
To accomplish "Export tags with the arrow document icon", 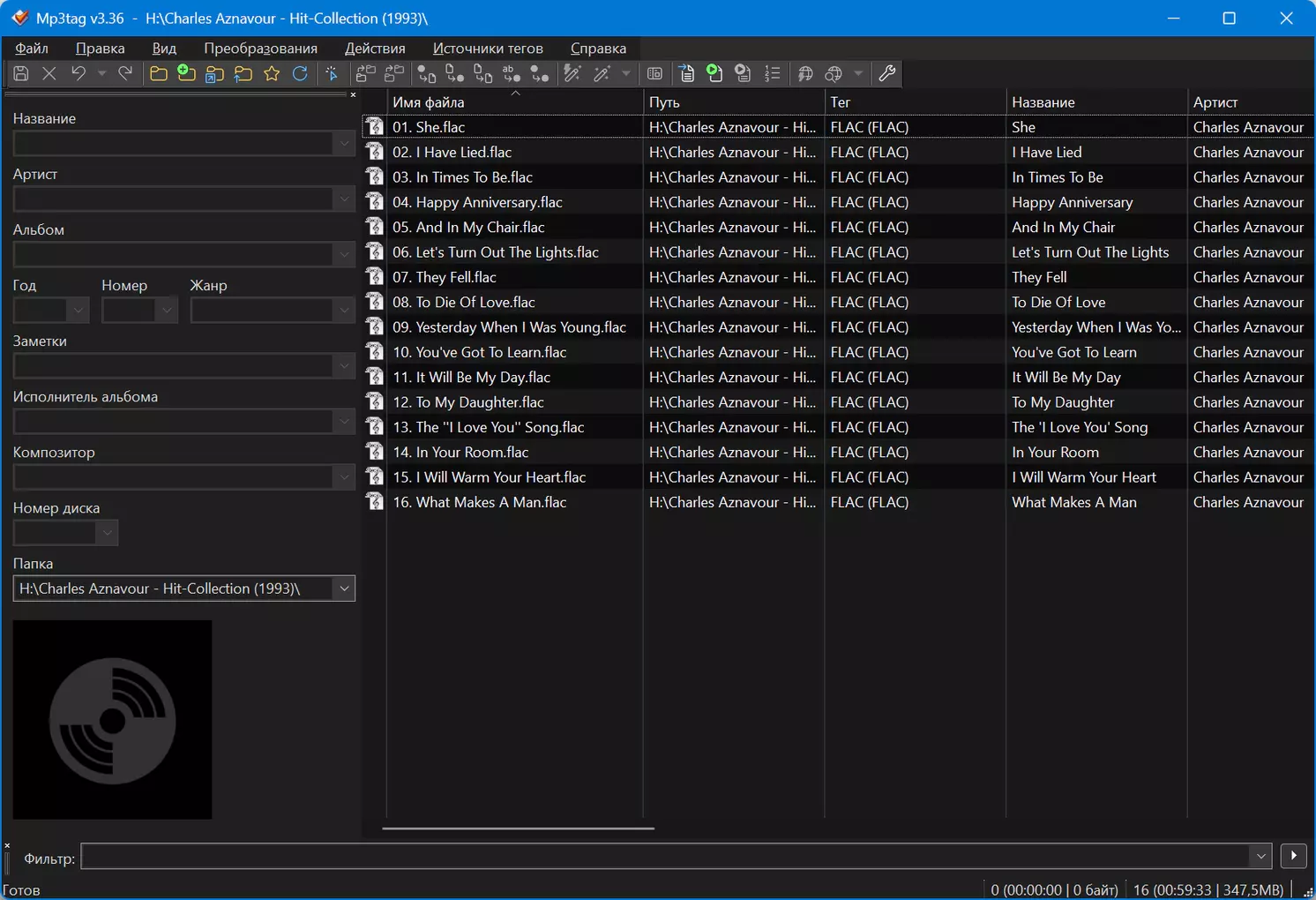I will 687,74.
